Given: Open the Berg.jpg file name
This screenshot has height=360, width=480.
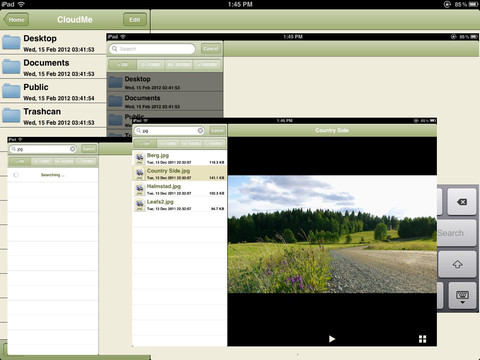Looking at the screenshot, I should coord(158,155).
